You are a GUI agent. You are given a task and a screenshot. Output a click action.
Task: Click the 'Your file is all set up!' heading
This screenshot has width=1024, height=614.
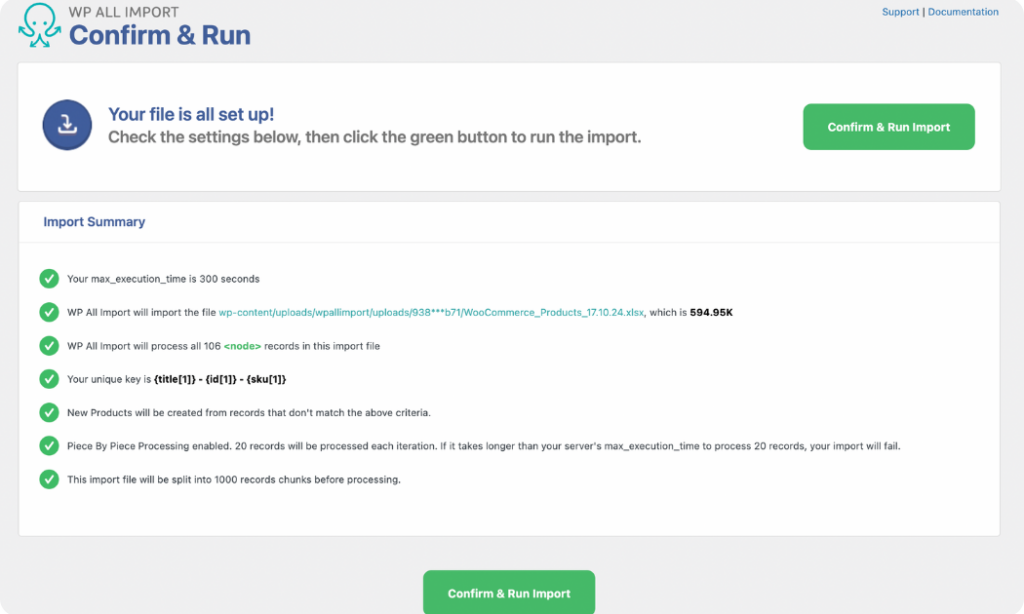point(191,114)
